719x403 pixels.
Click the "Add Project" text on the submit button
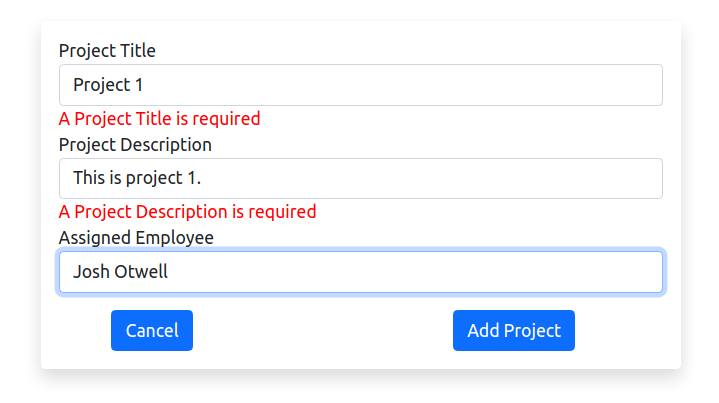(514, 331)
